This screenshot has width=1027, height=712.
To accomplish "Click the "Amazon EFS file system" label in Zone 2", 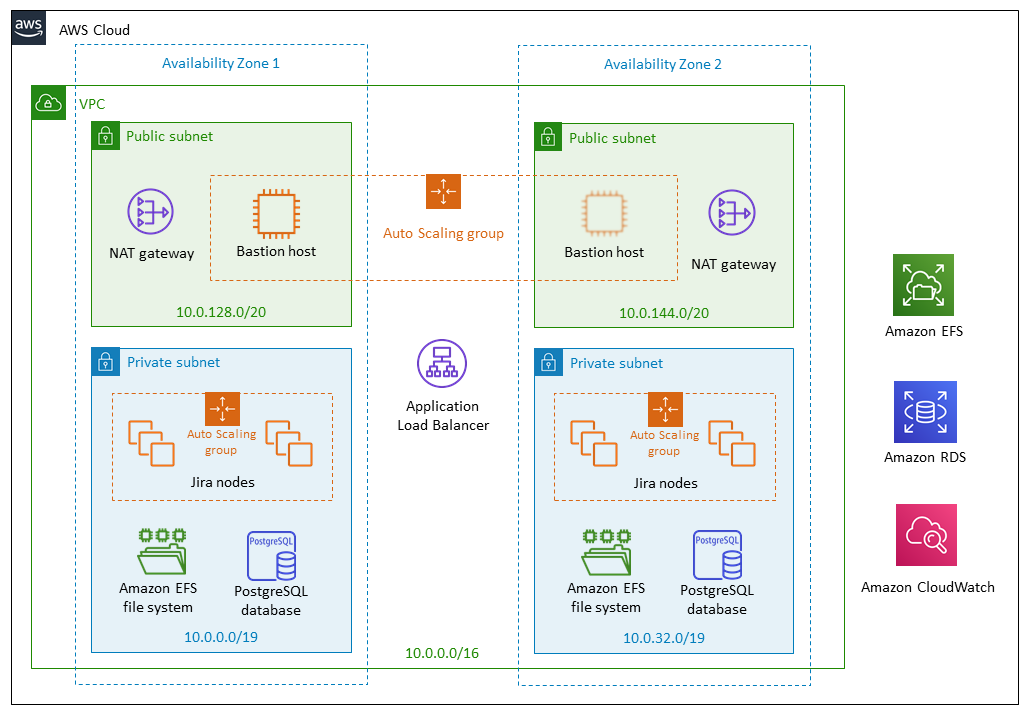I will point(606,598).
